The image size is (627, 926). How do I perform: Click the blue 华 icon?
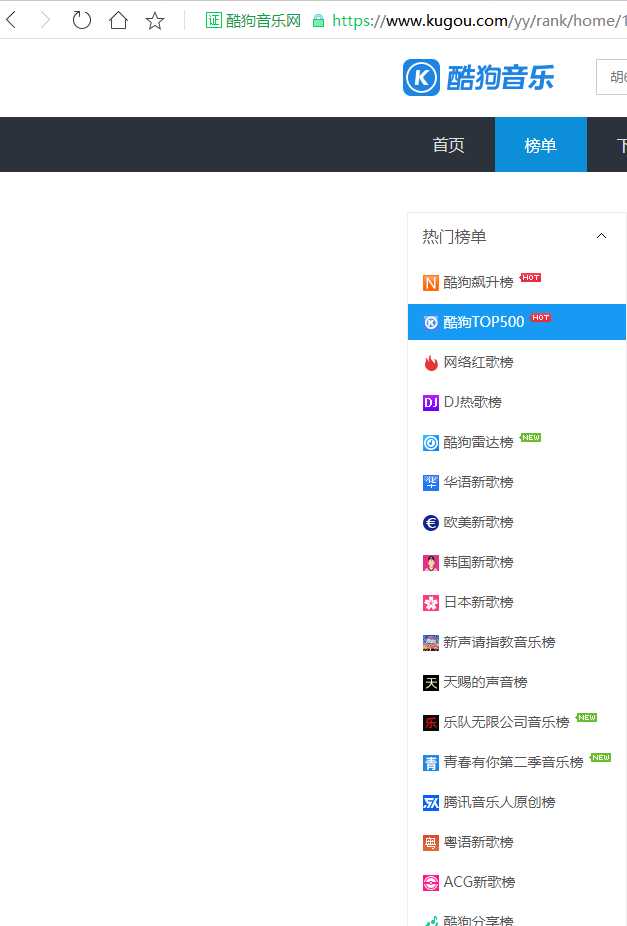click(x=430, y=482)
